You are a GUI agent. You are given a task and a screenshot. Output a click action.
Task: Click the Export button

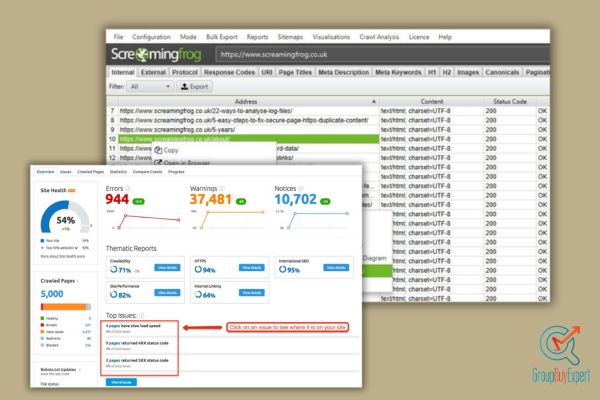[x=194, y=87]
